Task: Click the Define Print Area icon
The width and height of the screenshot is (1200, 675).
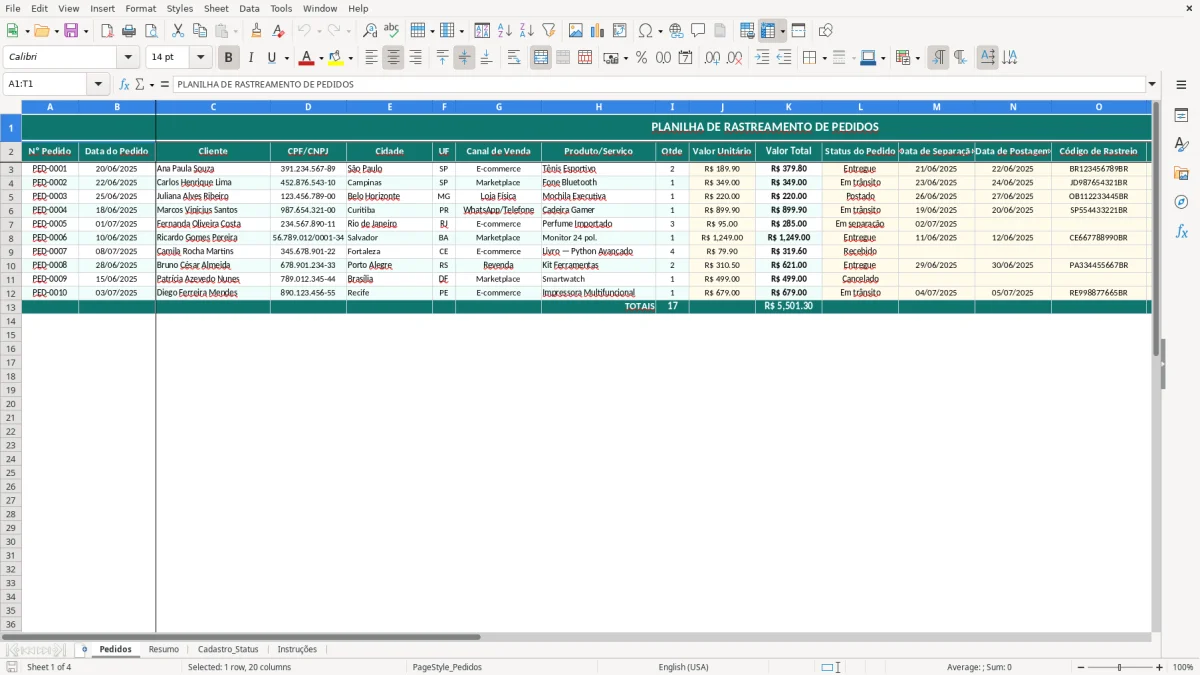Action: [x=747, y=31]
